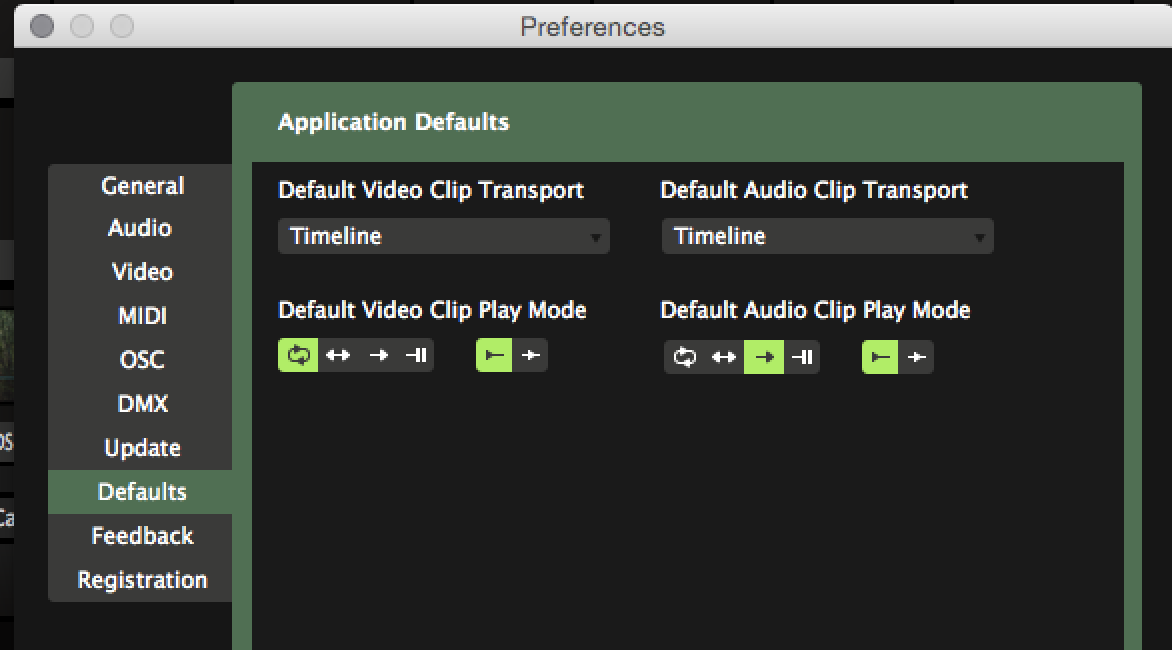Viewport: 1172px width, 650px height.
Task: Select play-once-and-hold mode for audio clips
Action: click(x=802, y=357)
